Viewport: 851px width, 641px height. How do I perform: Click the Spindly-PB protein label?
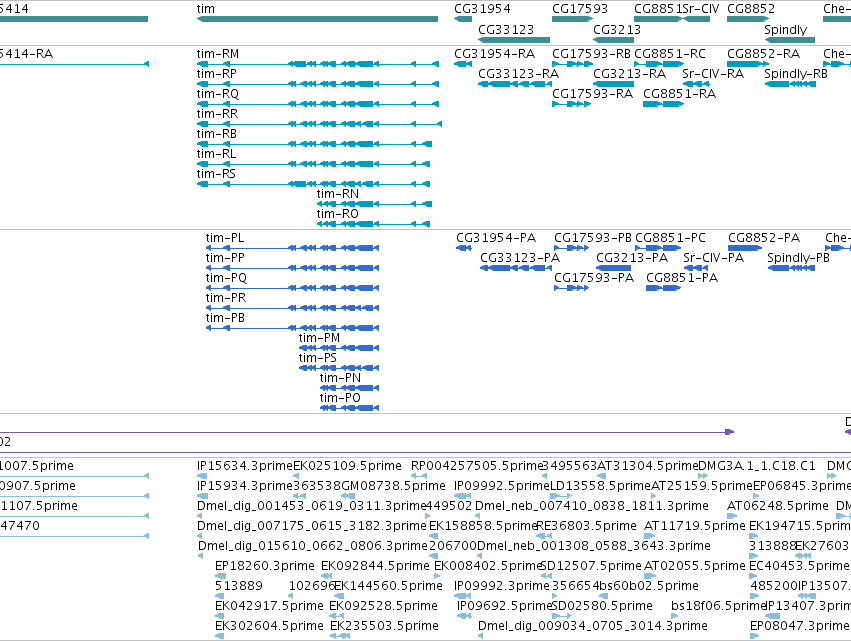click(x=798, y=258)
